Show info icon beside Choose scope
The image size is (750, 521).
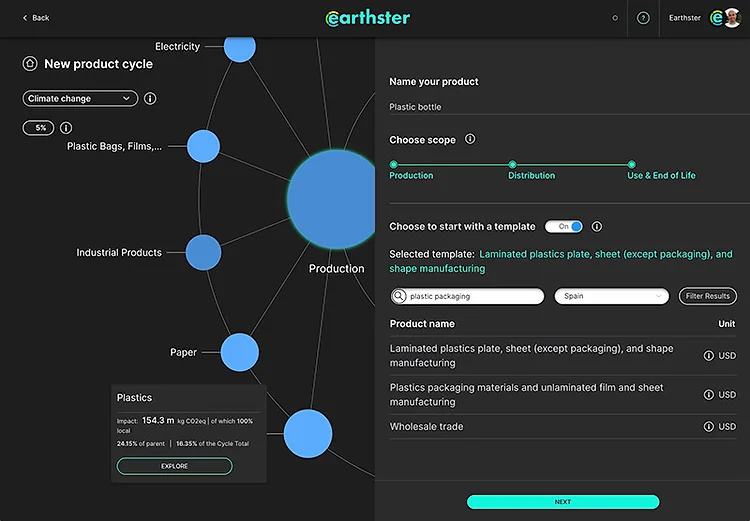(470, 139)
